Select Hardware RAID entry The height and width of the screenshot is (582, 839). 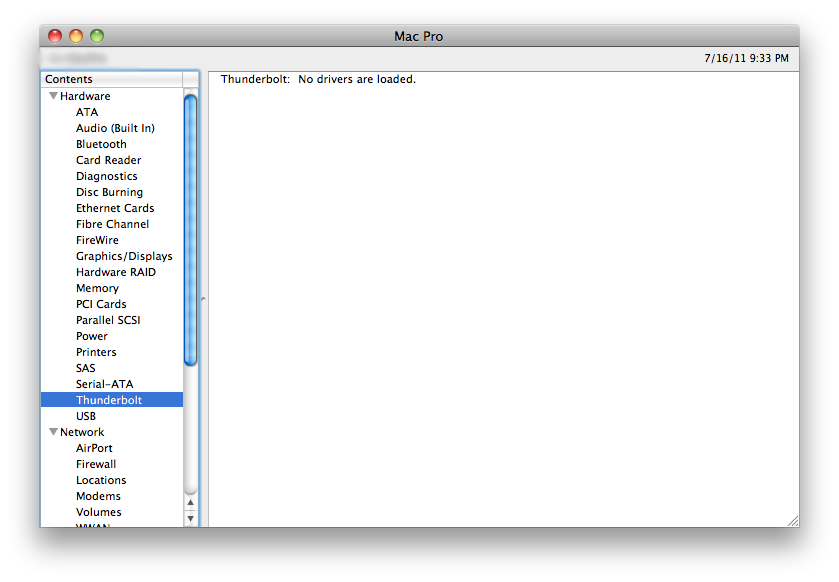[116, 272]
